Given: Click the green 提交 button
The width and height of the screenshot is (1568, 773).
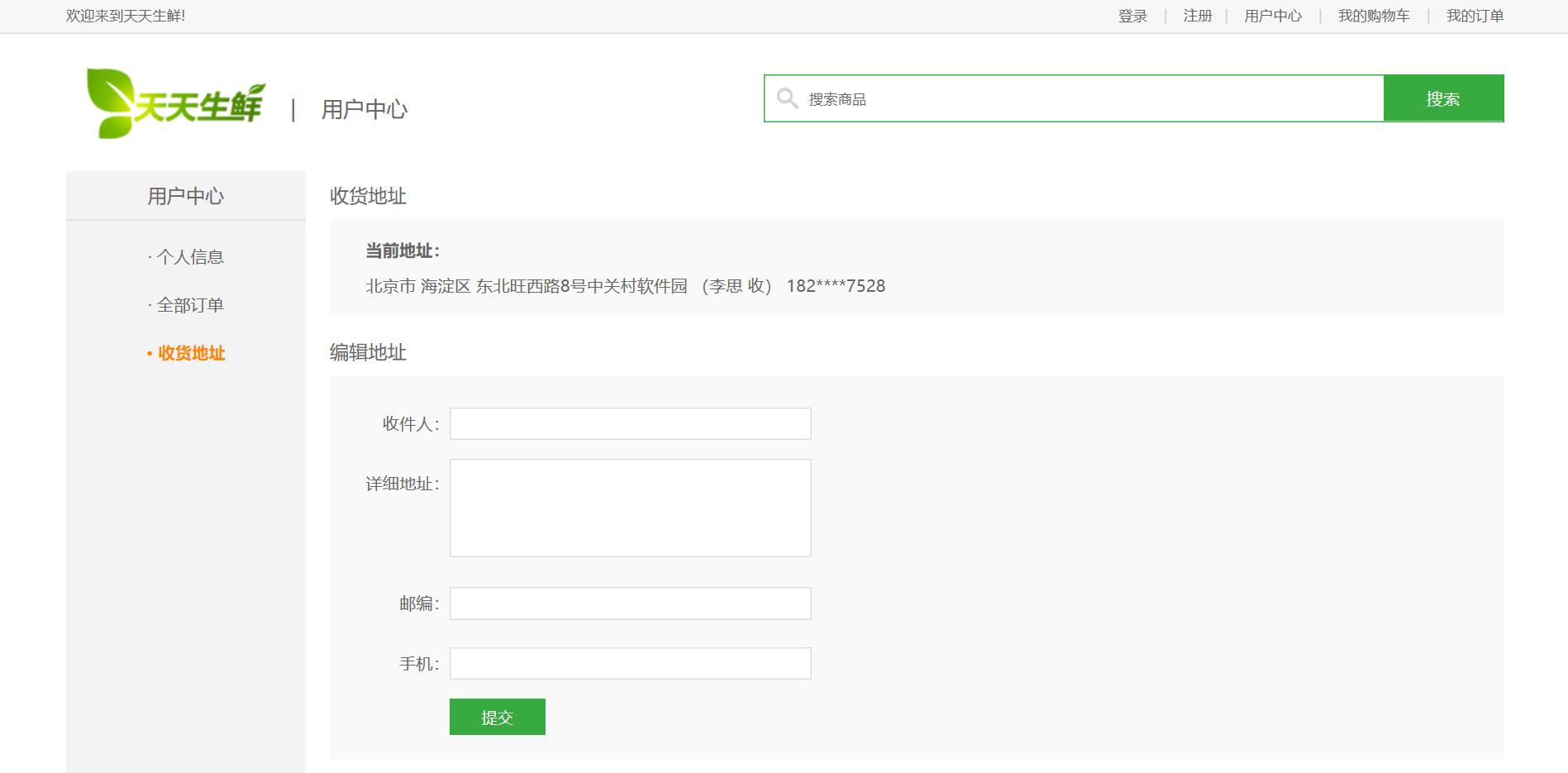Looking at the screenshot, I should coord(498,717).
